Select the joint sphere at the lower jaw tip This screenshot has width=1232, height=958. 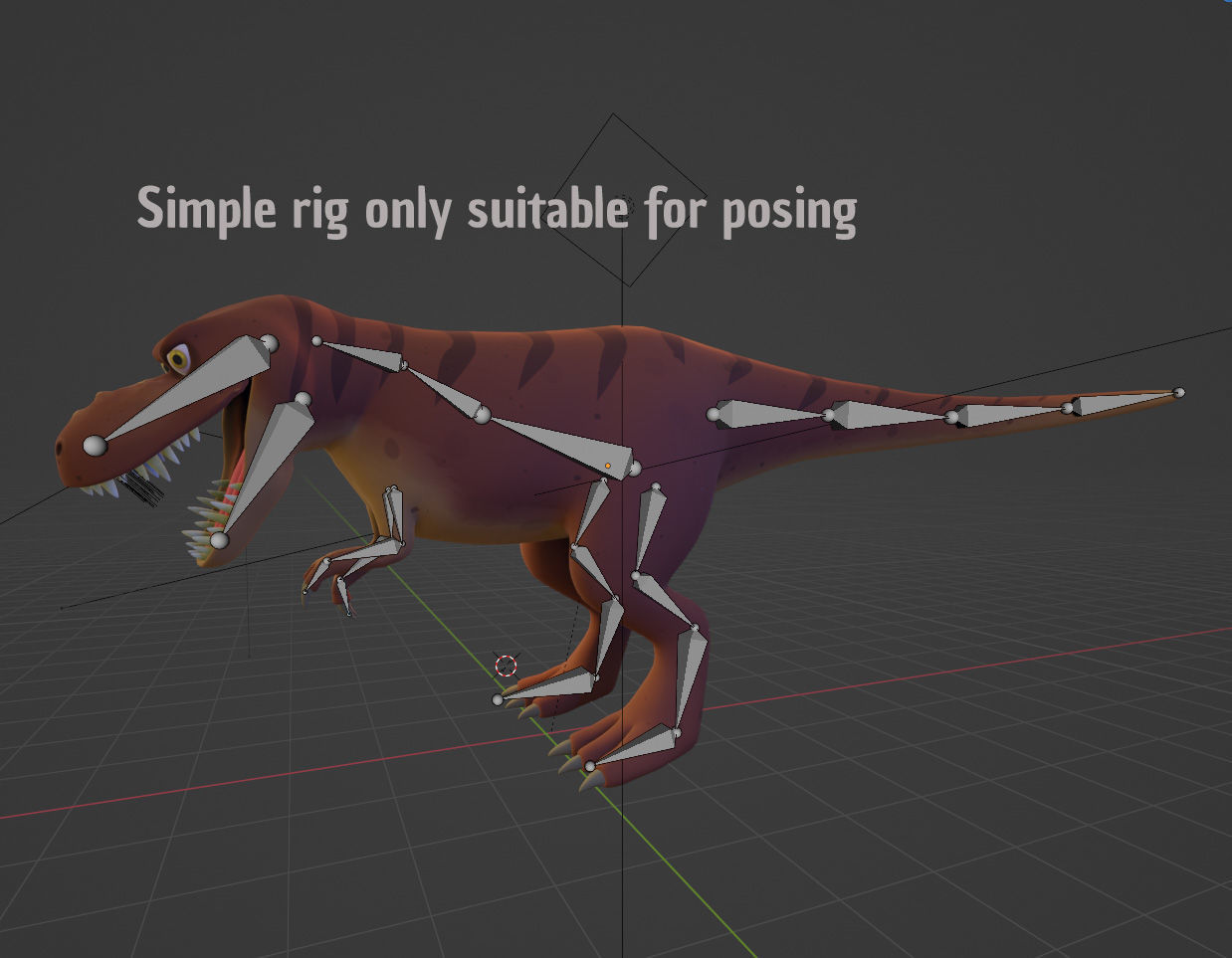pos(219,541)
